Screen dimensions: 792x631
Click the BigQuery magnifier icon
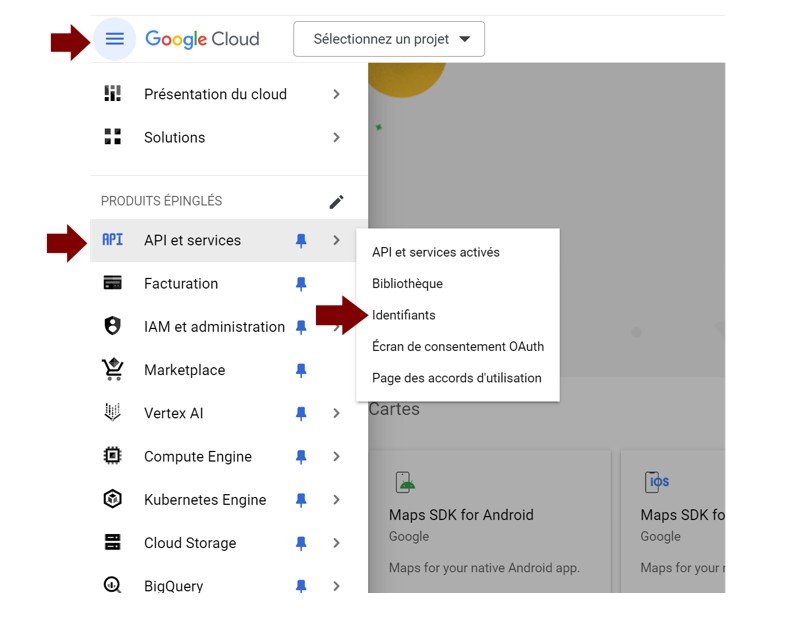[x=112, y=585]
